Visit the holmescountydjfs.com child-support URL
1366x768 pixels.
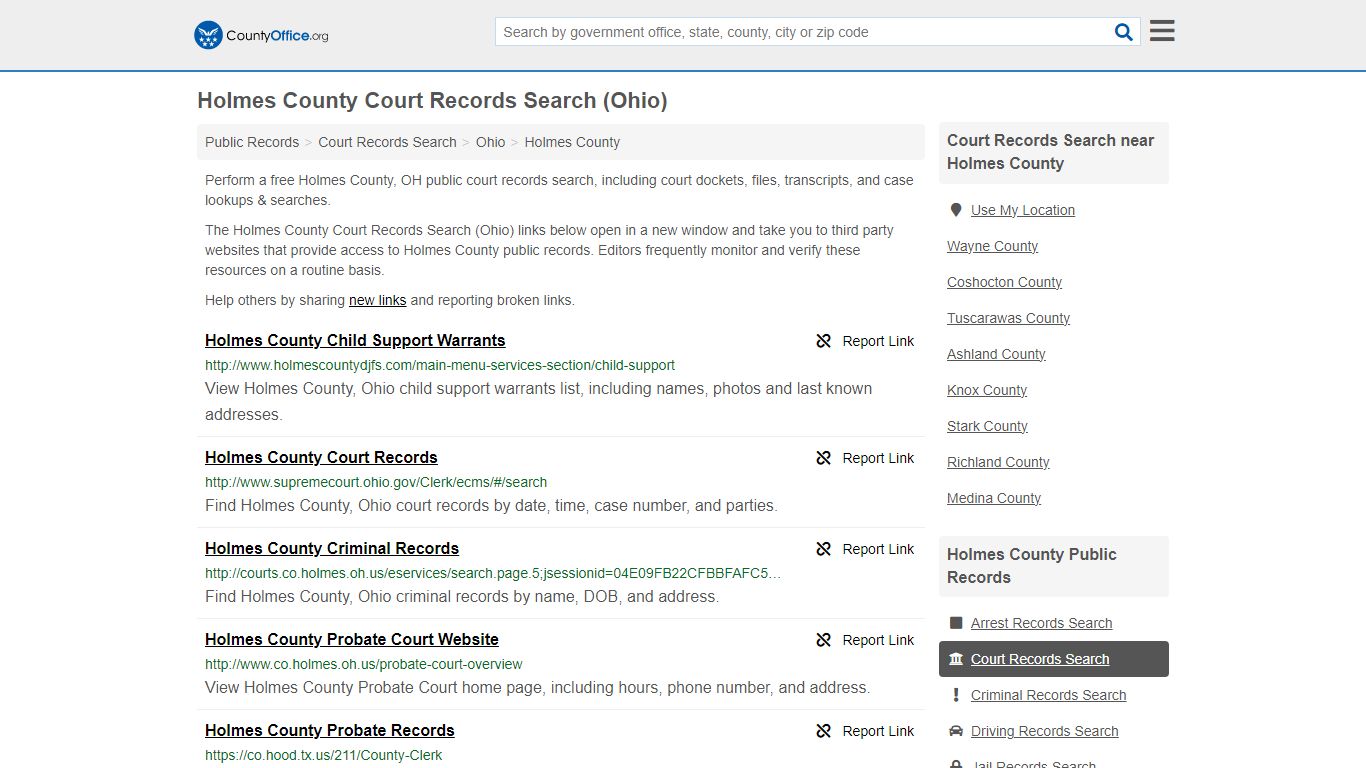(x=440, y=365)
